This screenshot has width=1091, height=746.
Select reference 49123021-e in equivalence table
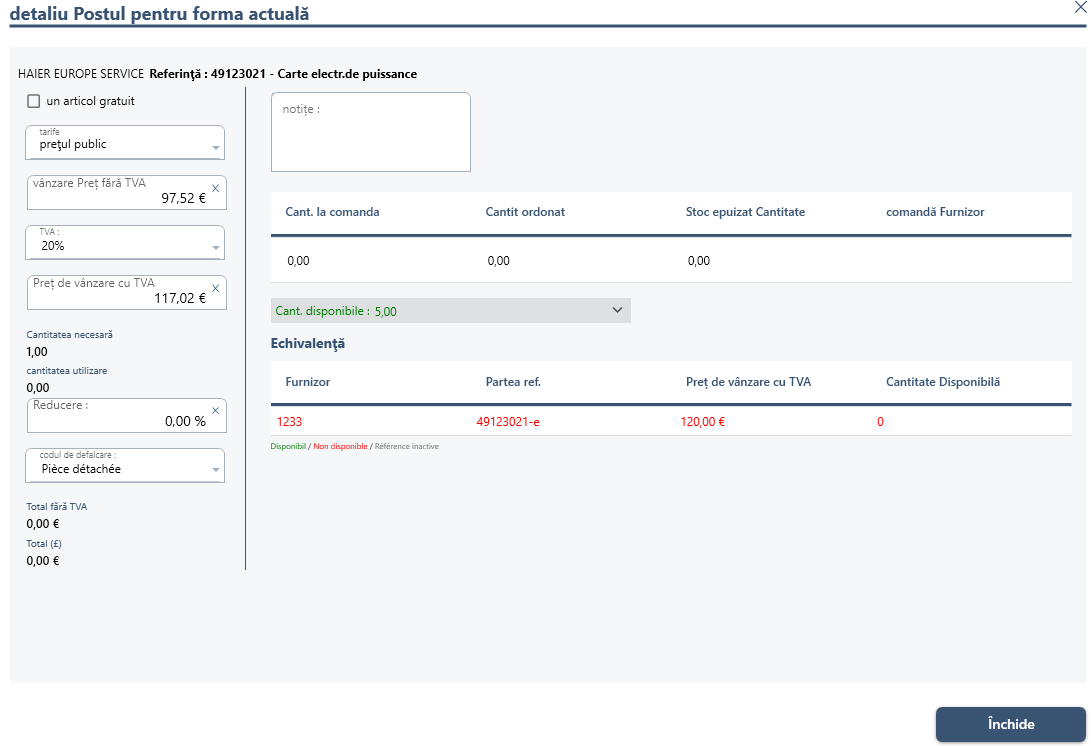[508, 422]
